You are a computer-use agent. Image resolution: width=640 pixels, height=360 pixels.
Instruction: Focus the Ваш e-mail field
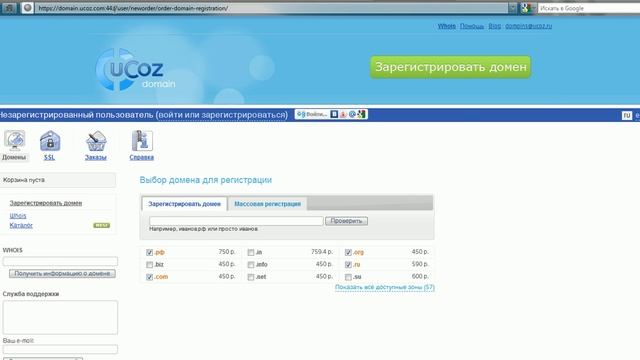[60, 349]
